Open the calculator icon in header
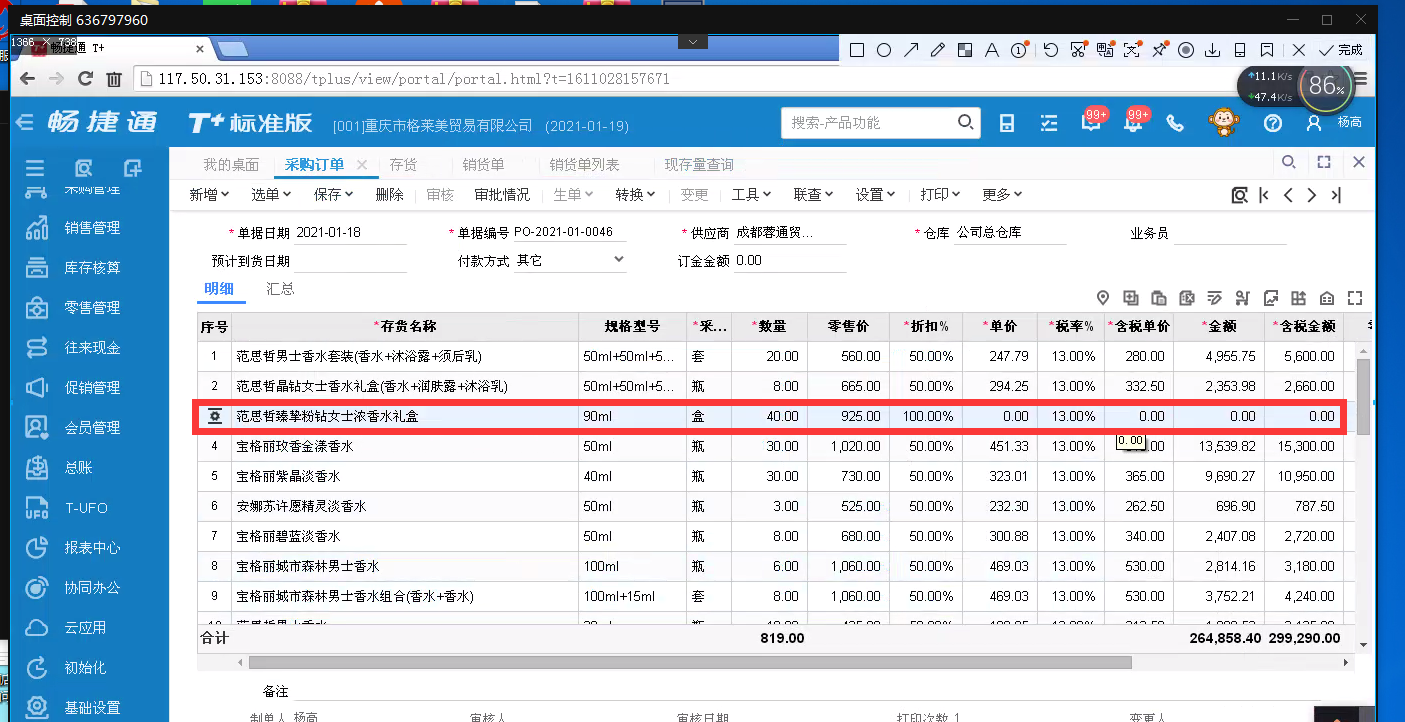The image size is (1405, 722). (x=1007, y=122)
